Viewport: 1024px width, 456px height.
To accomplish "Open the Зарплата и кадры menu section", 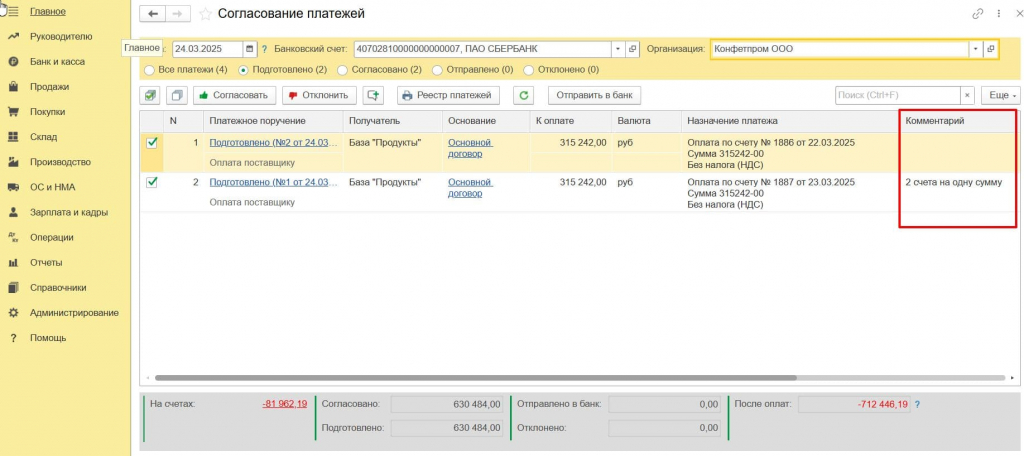I will point(69,212).
